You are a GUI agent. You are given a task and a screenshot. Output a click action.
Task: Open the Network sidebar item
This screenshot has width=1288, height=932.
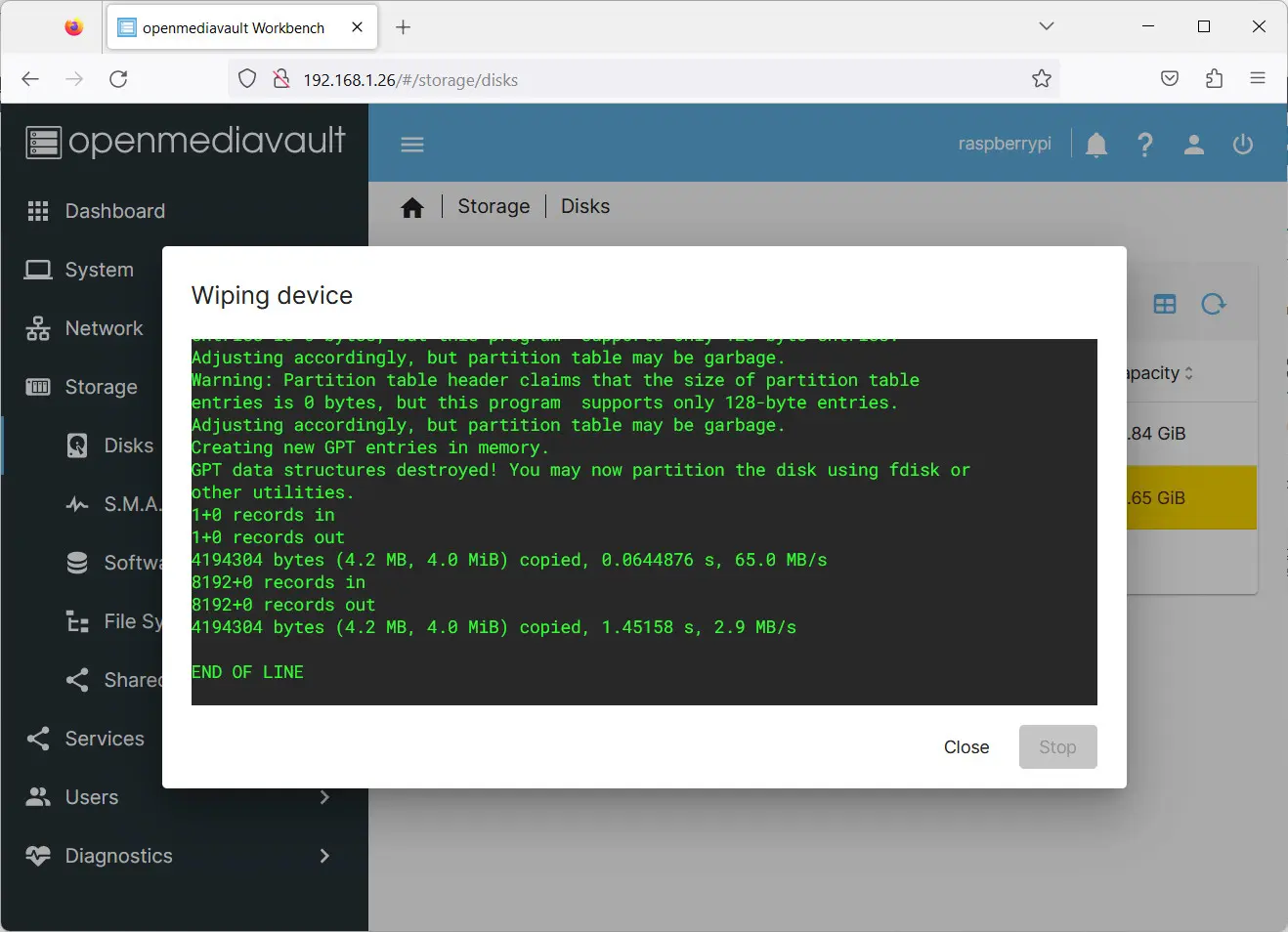[x=104, y=328]
